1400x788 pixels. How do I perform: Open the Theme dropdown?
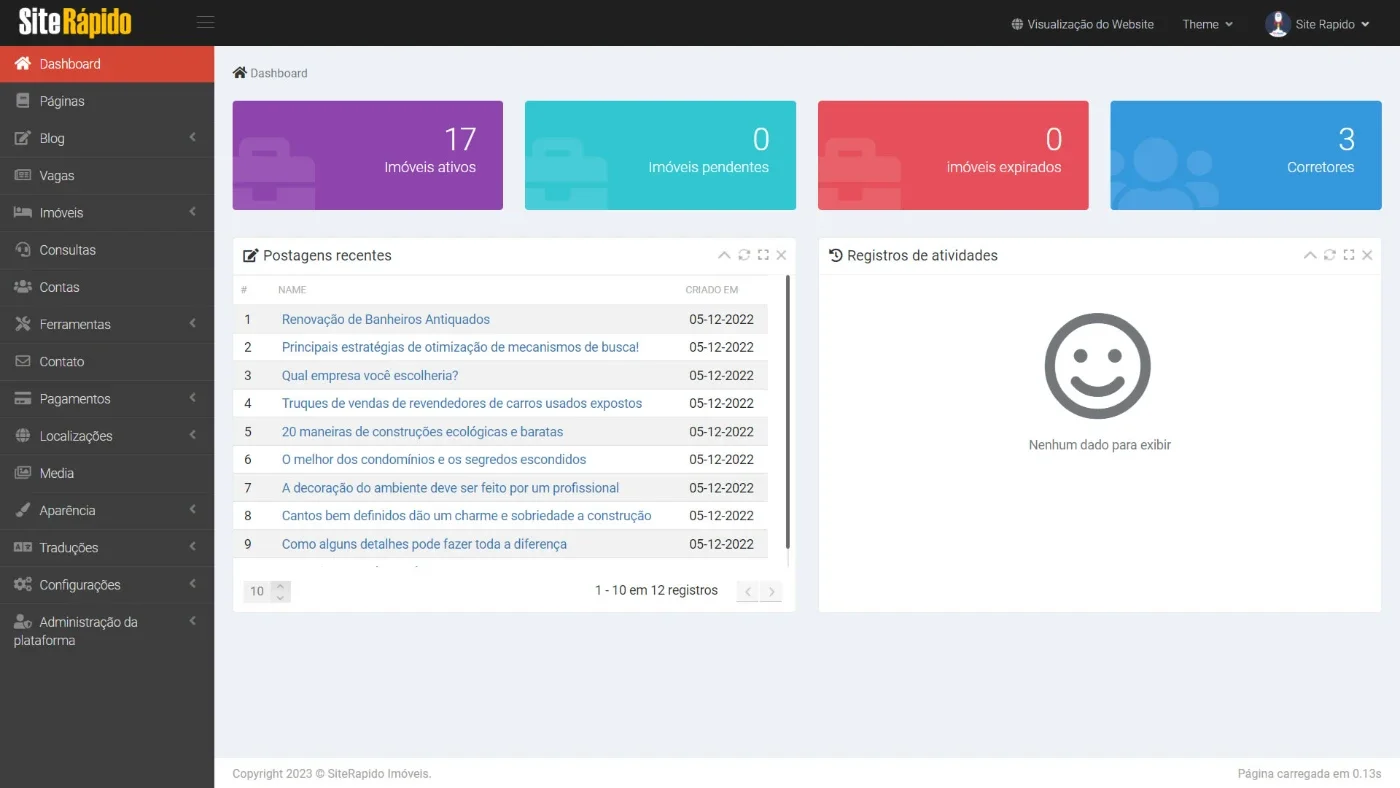tap(1207, 24)
